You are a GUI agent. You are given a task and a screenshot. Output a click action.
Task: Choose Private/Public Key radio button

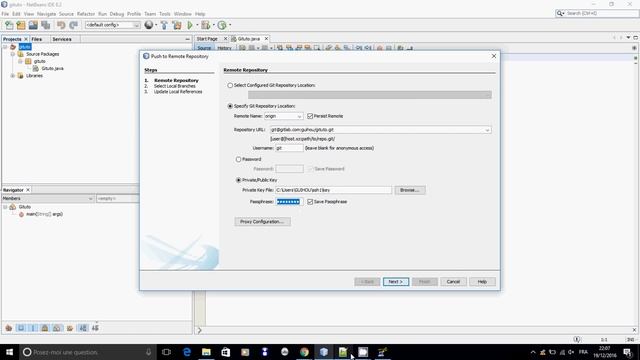[238, 180]
